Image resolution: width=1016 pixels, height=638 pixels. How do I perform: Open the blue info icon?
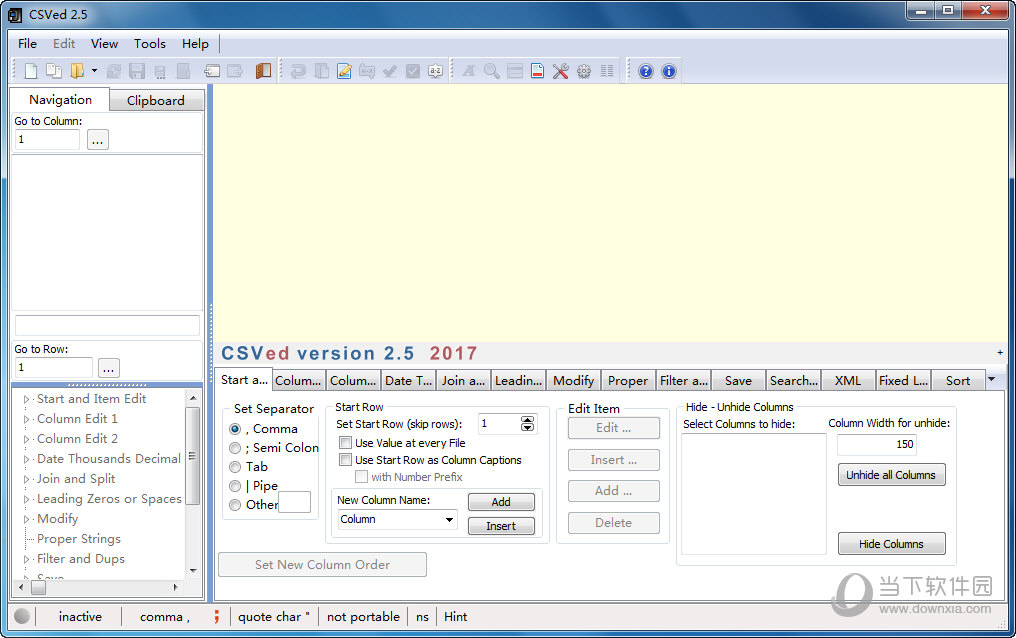click(669, 71)
